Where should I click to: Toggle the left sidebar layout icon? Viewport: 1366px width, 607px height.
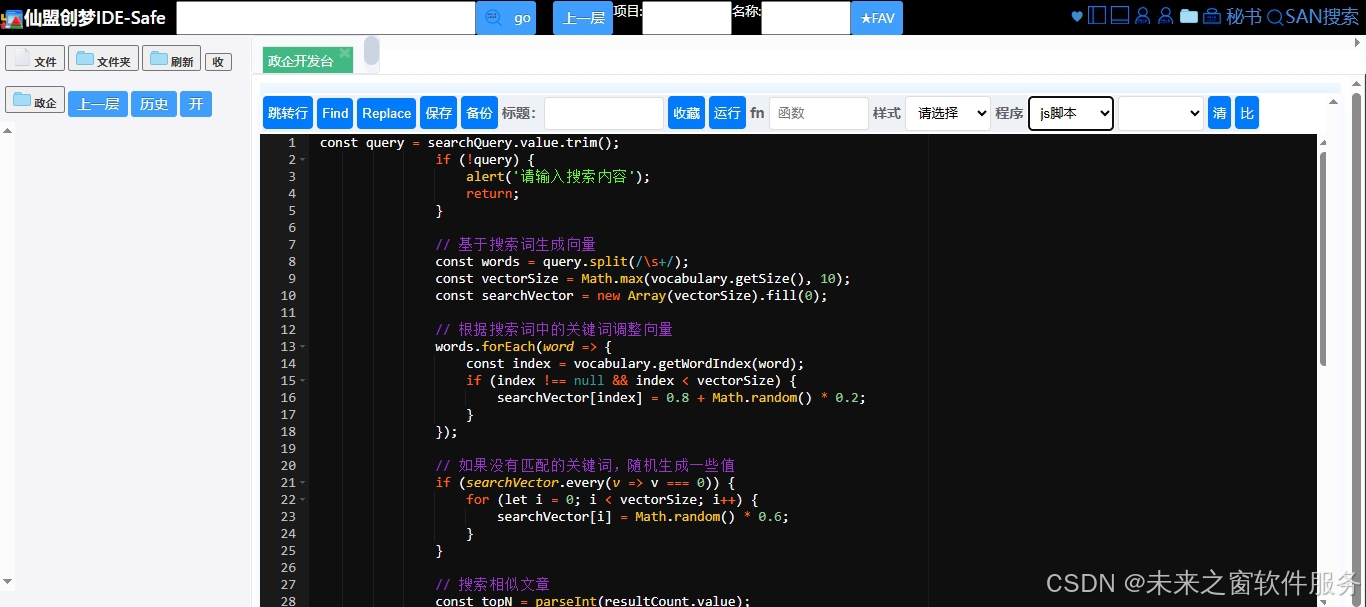(x=1097, y=16)
